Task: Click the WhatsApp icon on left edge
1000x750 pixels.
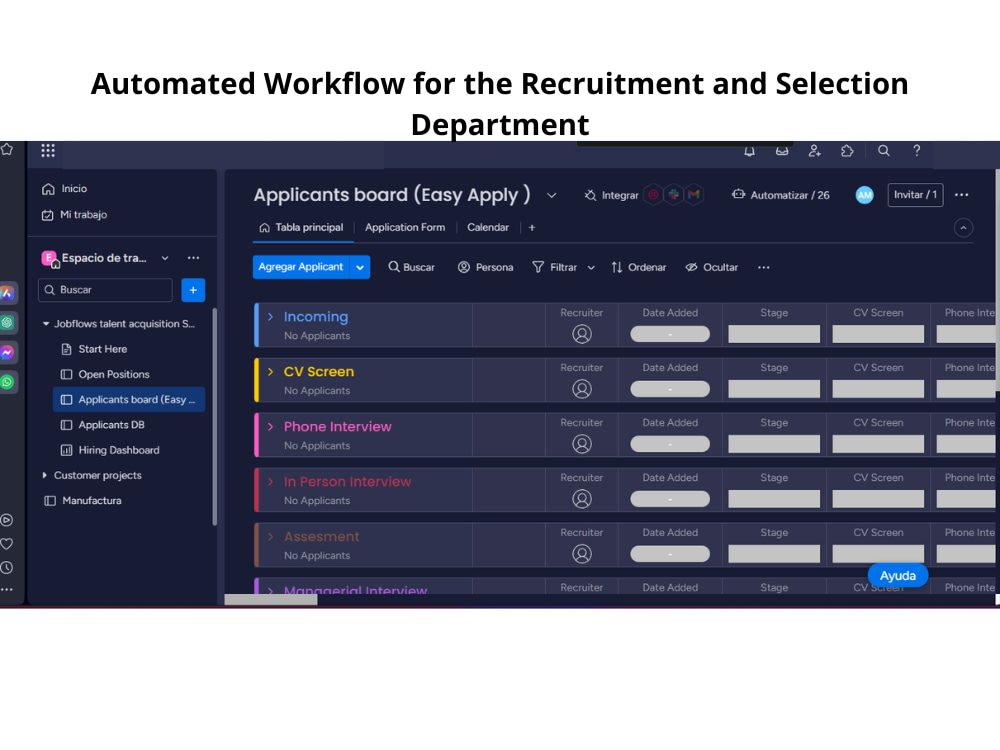Action: (x=9, y=382)
